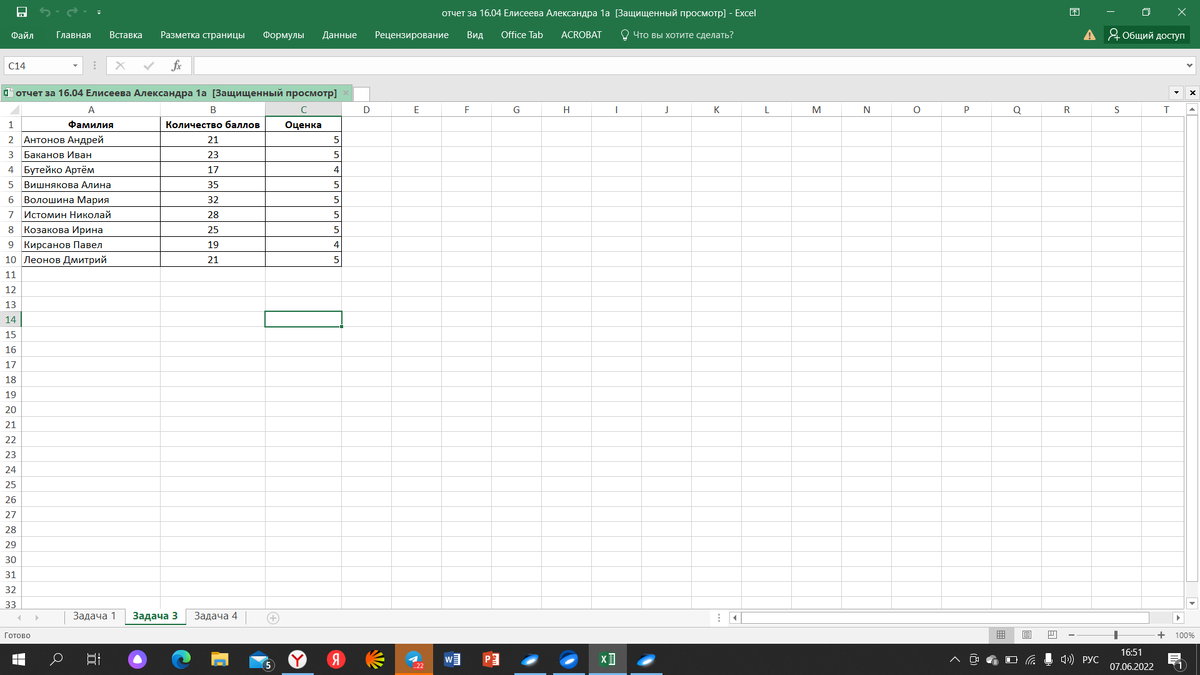Click the horizontal scrollbar track

945,617
